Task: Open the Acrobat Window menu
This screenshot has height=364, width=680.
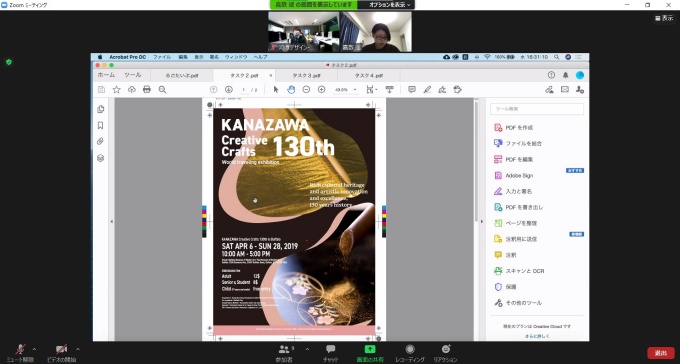Action: coord(236,57)
